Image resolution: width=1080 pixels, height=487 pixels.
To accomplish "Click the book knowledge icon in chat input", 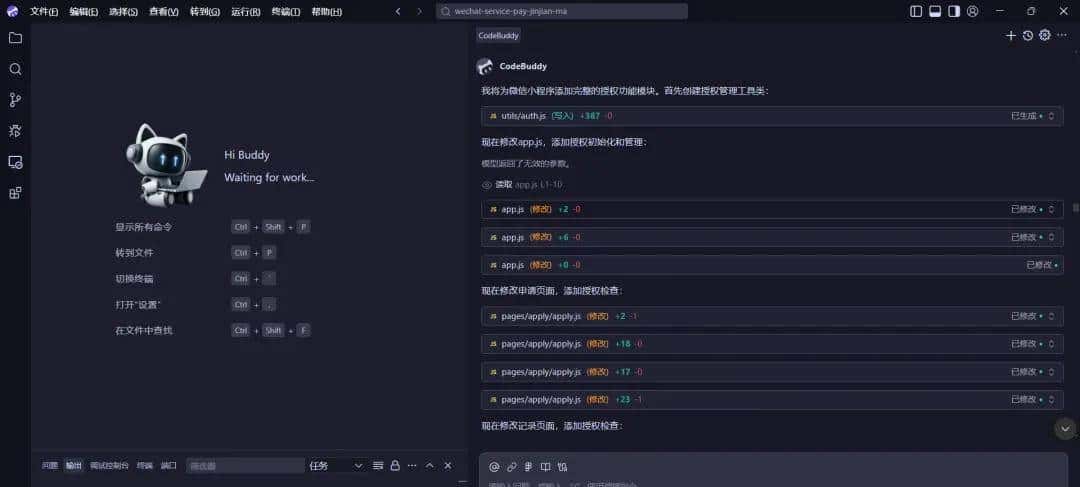I will [546, 466].
